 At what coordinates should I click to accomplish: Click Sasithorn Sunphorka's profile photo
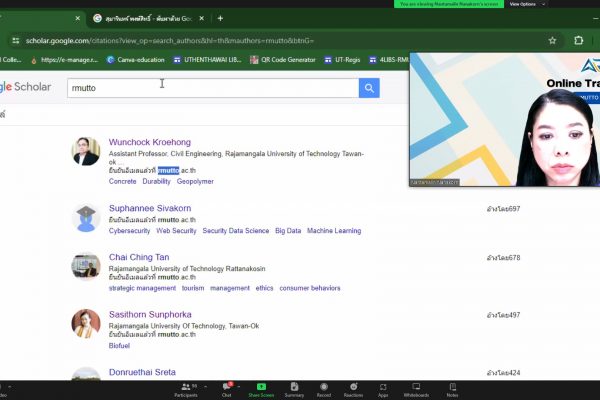(x=86, y=324)
